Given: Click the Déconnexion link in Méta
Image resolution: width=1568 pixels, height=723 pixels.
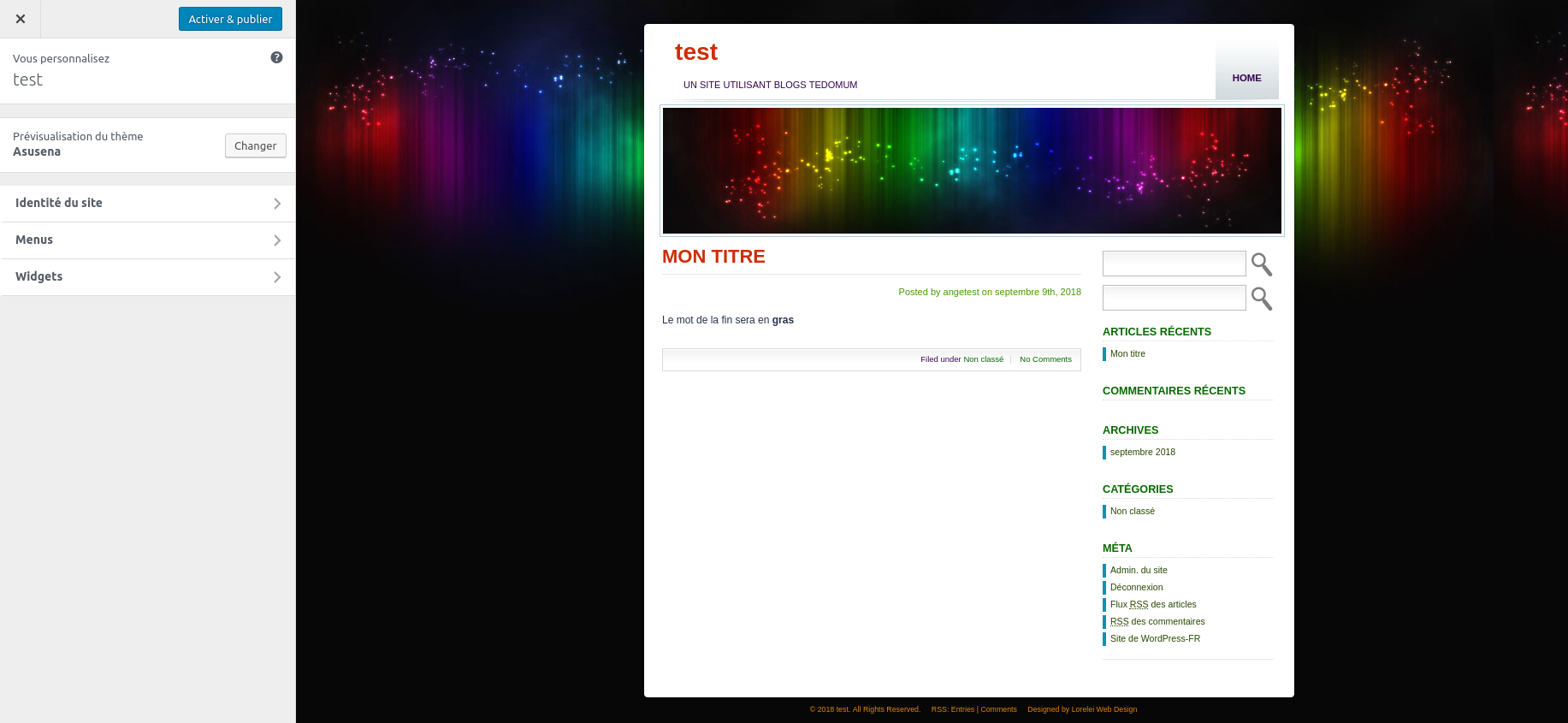Looking at the screenshot, I should 1136,587.
